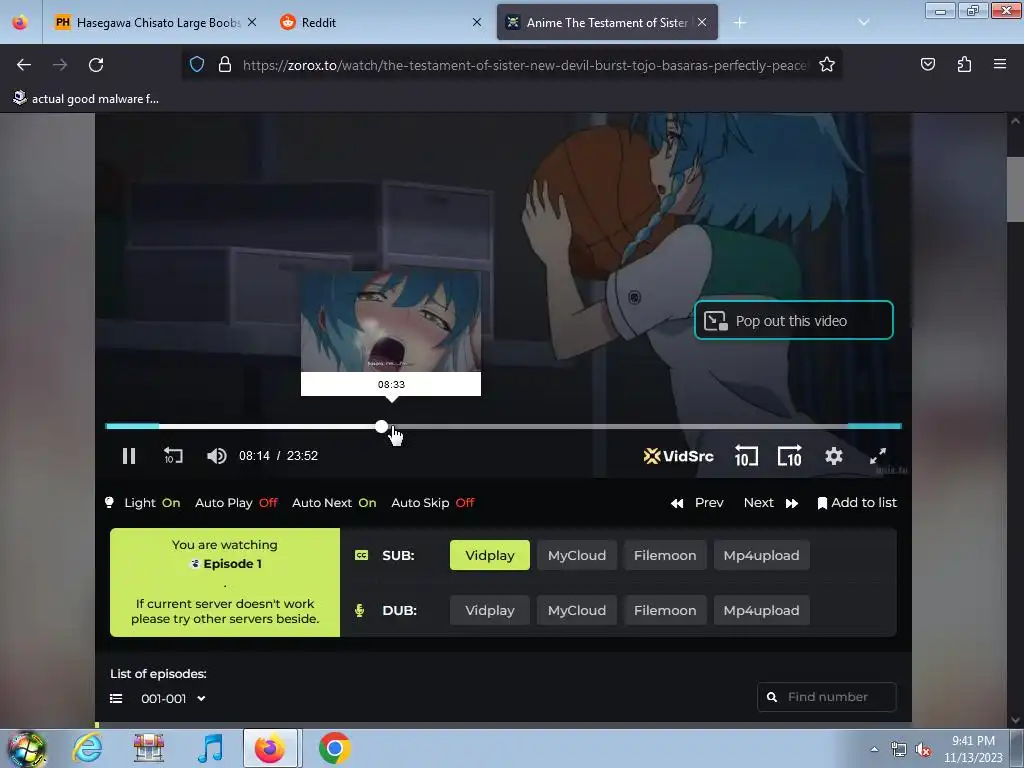1024x768 pixels.
Task: Click the seek bar playhead handle
Action: 382,426
